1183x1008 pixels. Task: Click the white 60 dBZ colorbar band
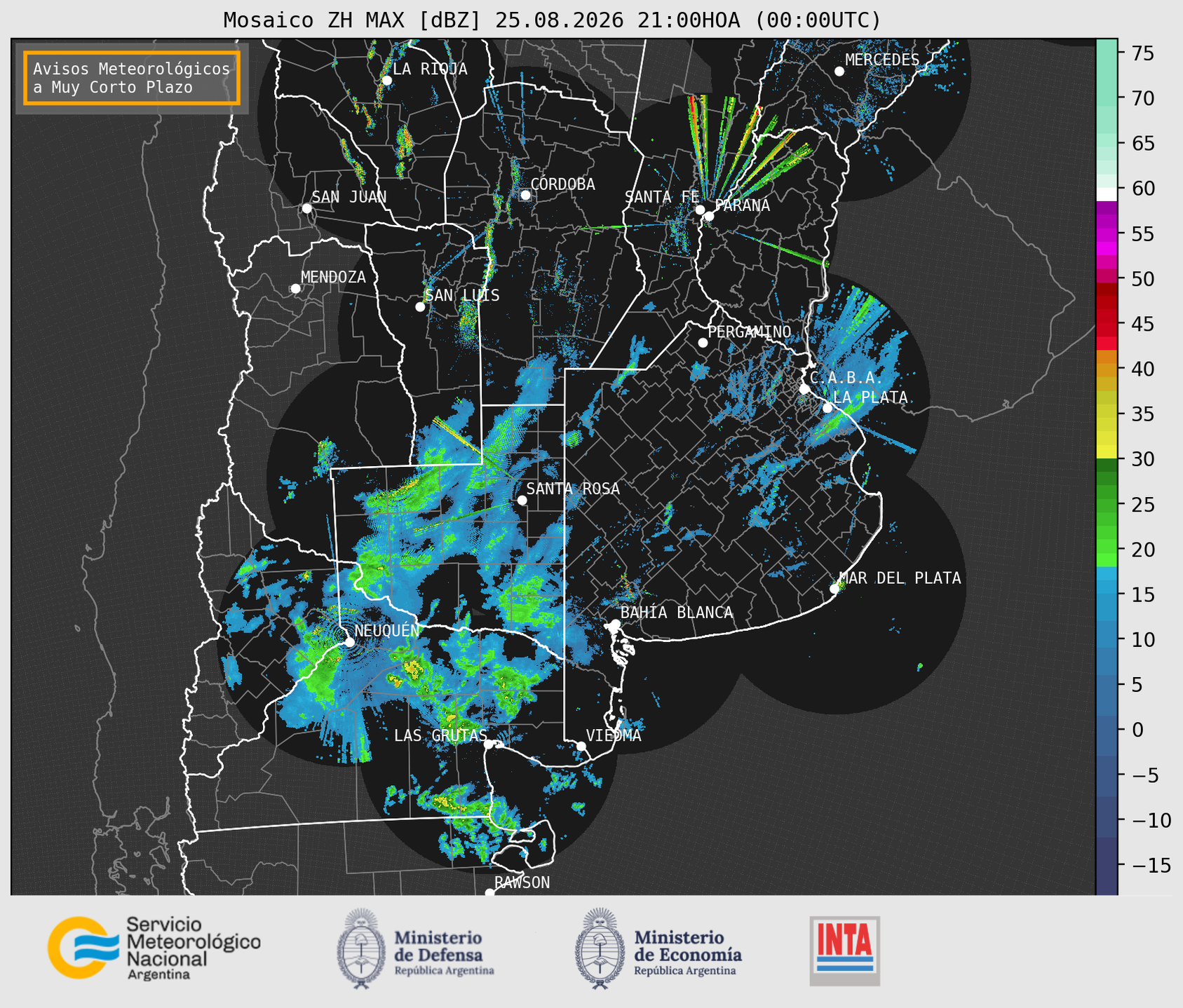pyautogui.click(x=1107, y=194)
